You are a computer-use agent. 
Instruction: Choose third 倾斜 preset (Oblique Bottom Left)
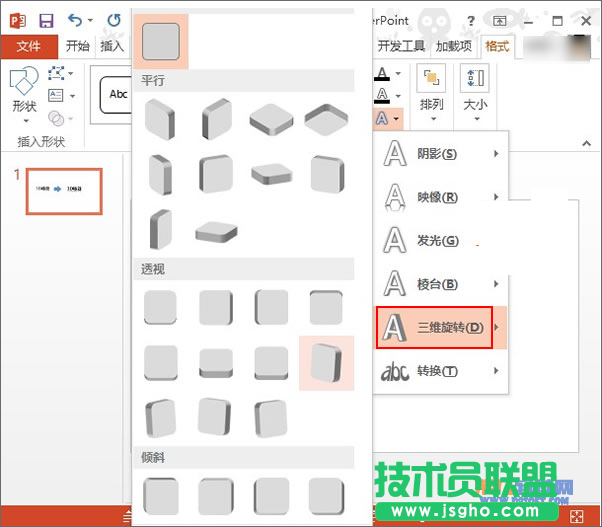(271, 496)
